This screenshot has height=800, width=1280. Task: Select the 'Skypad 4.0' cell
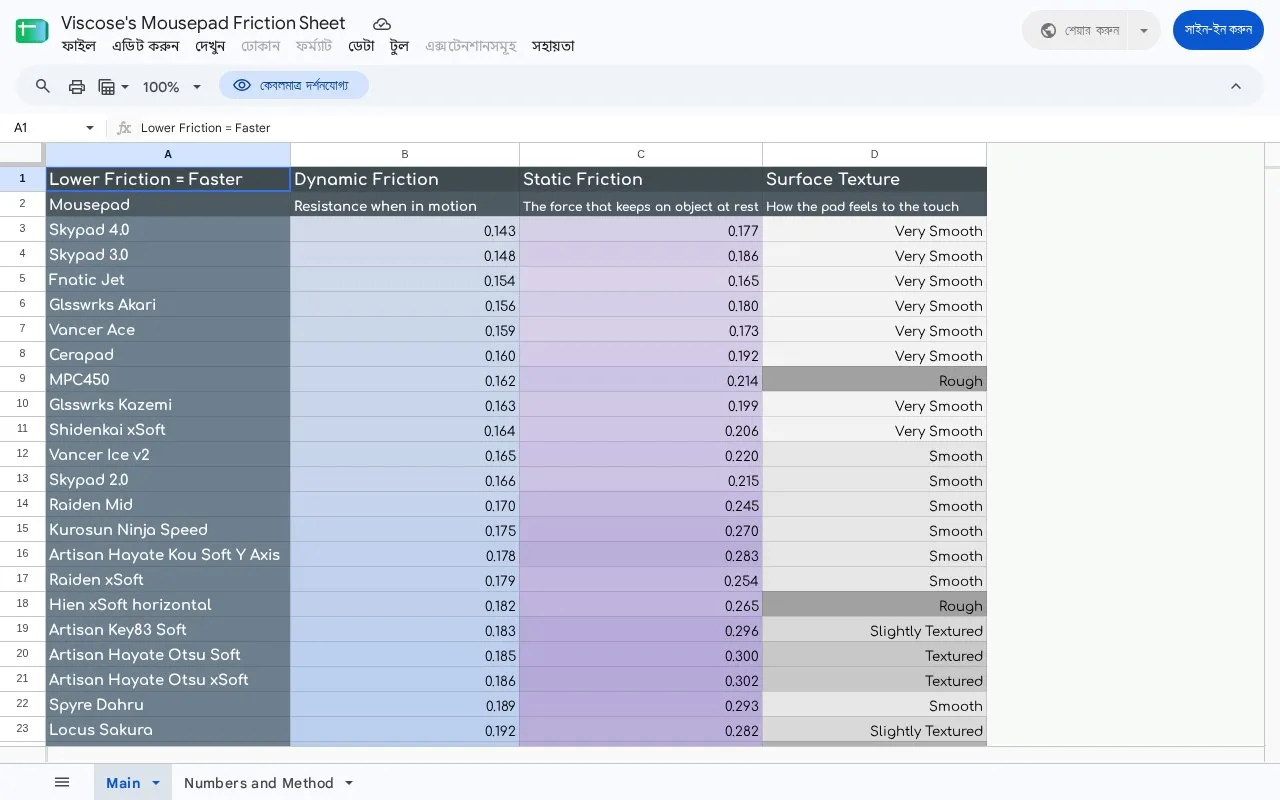[x=168, y=229]
